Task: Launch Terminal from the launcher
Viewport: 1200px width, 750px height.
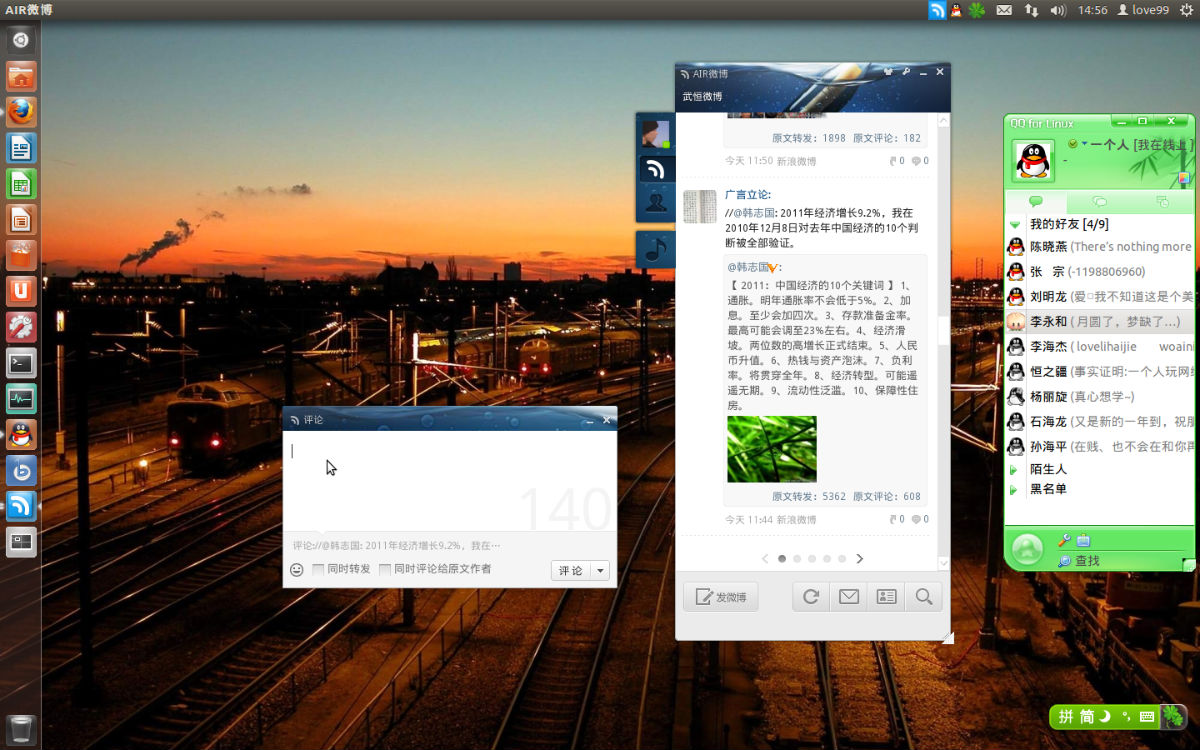Action: (22, 363)
